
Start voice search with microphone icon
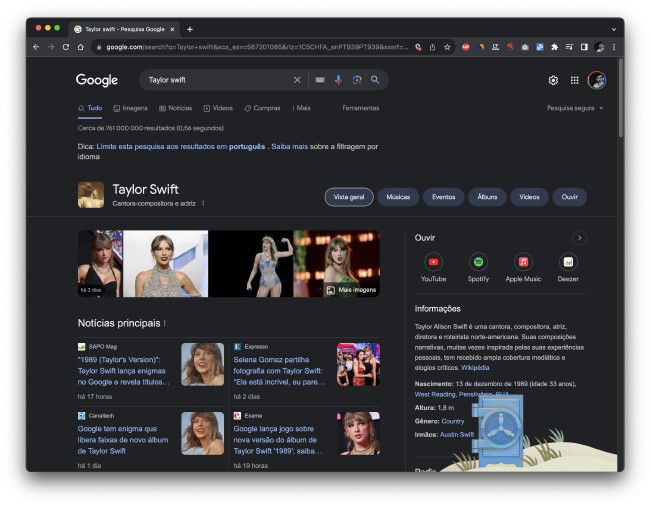tap(338, 80)
